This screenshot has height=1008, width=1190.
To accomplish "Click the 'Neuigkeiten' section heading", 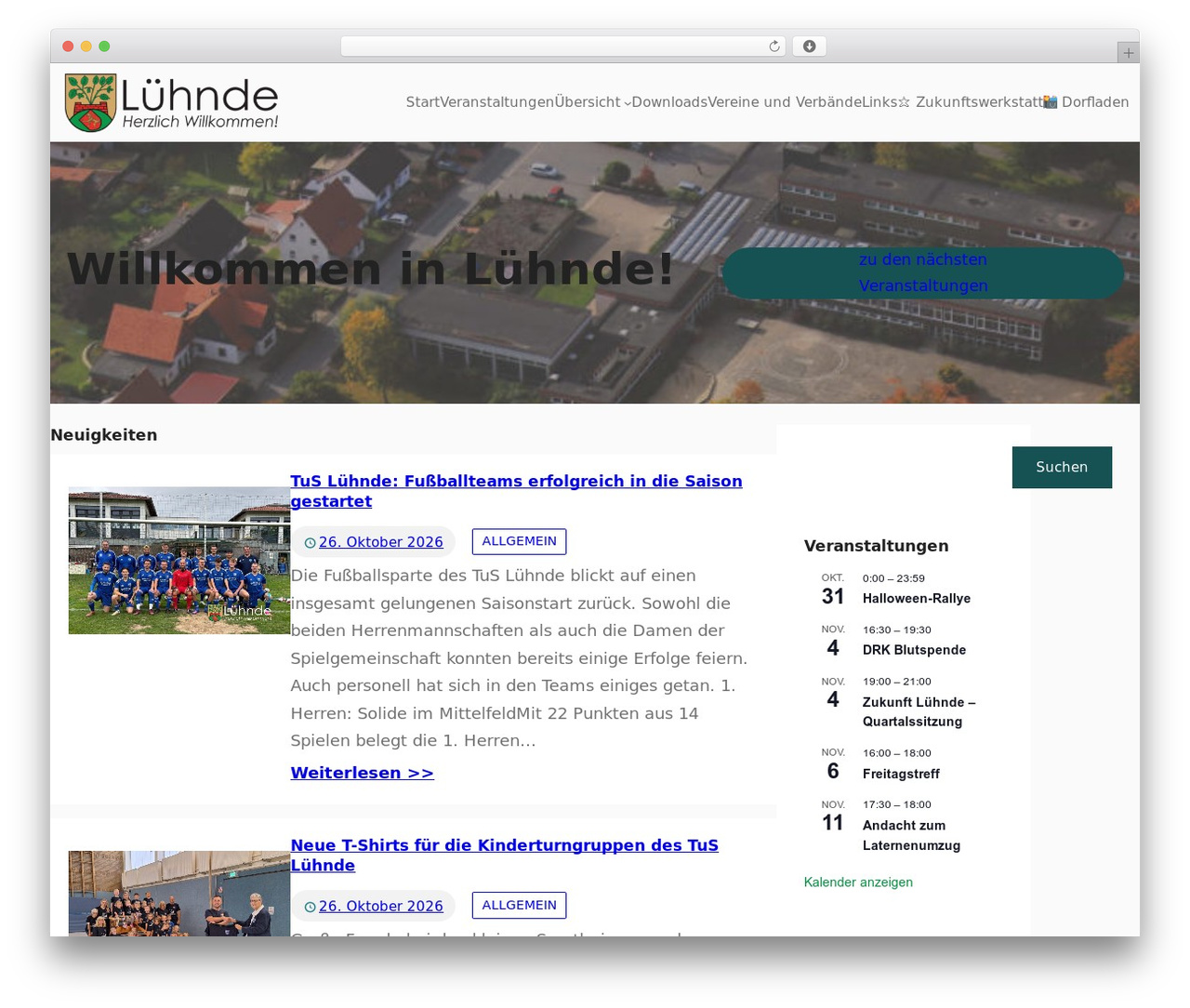I will point(104,435).
